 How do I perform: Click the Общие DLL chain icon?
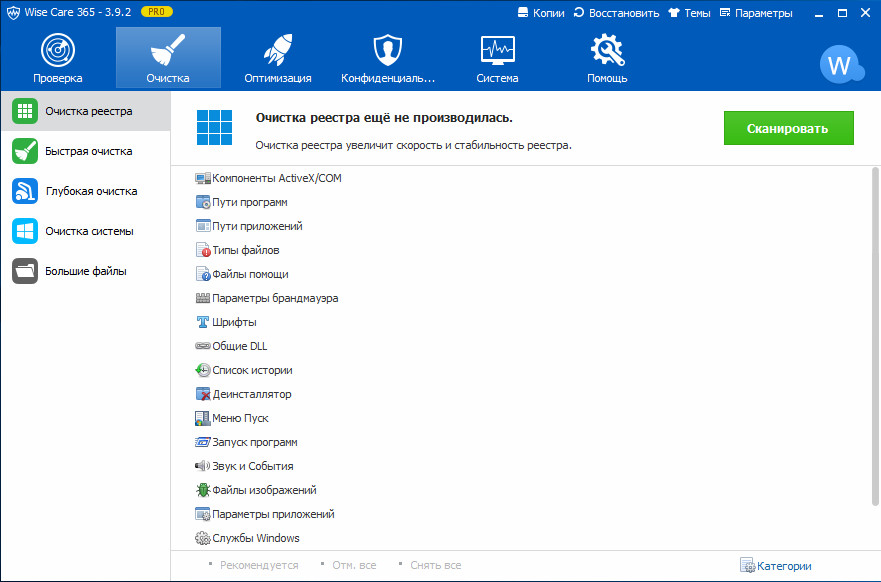point(202,346)
